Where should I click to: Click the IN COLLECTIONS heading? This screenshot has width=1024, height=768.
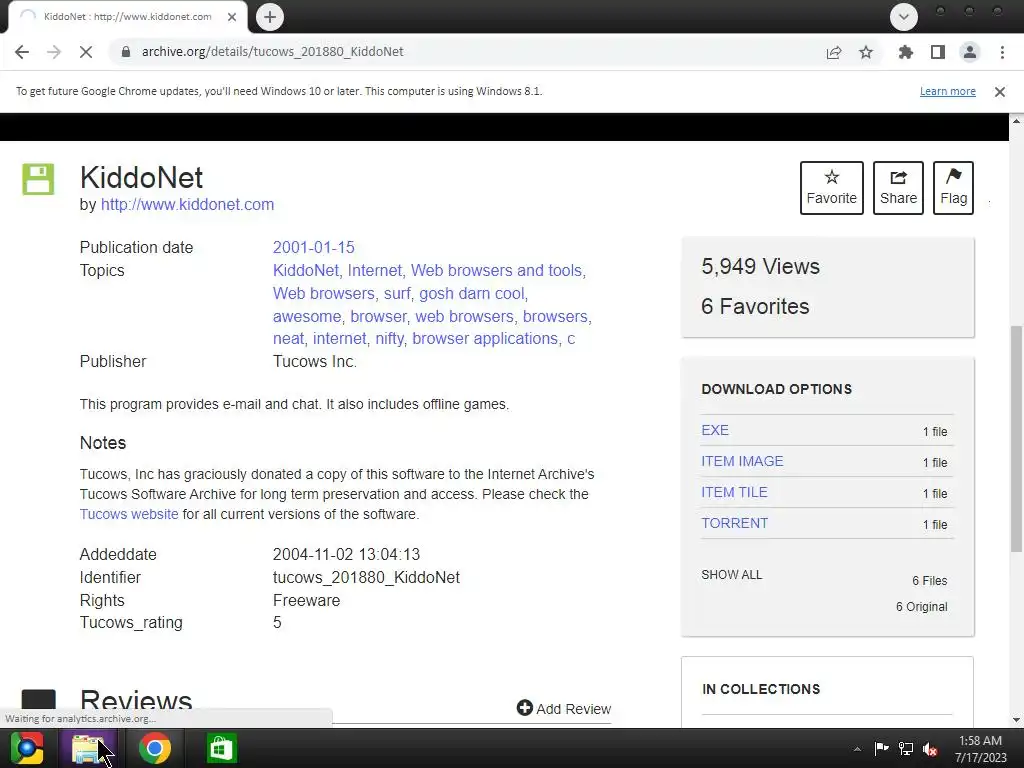point(761,689)
